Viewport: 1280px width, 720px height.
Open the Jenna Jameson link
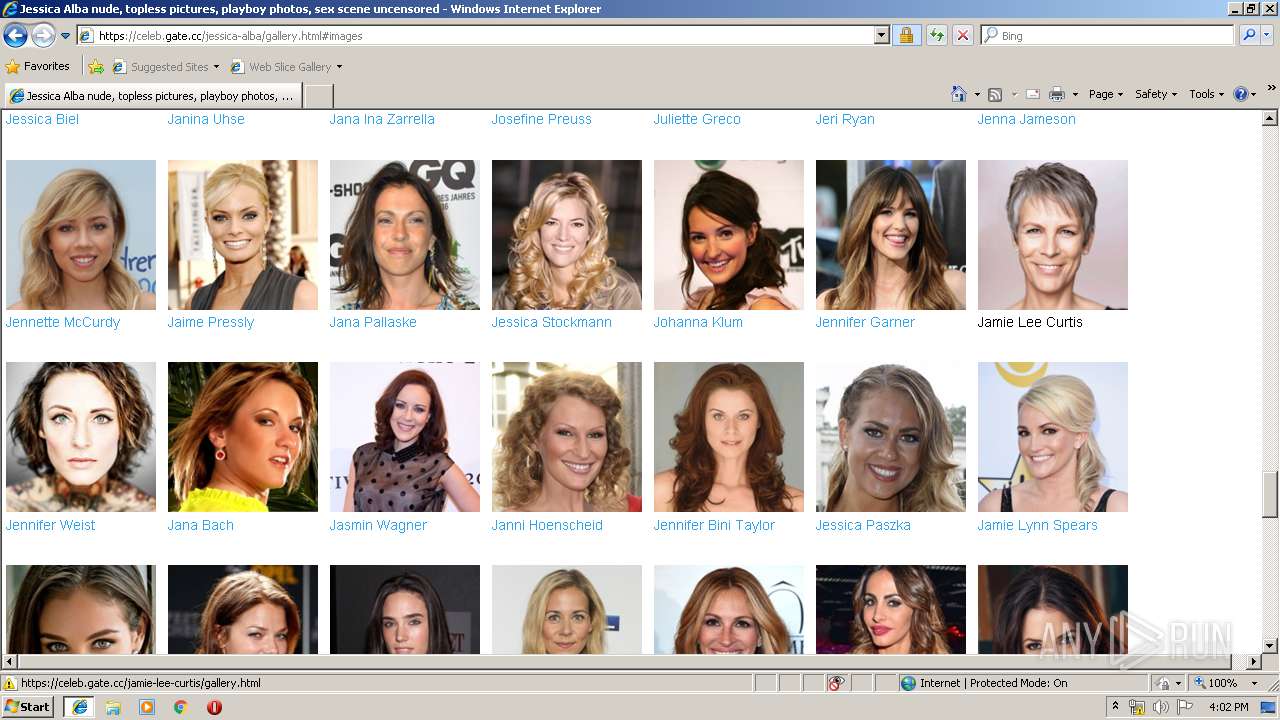pyautogui.click(x=1026, y=119)
